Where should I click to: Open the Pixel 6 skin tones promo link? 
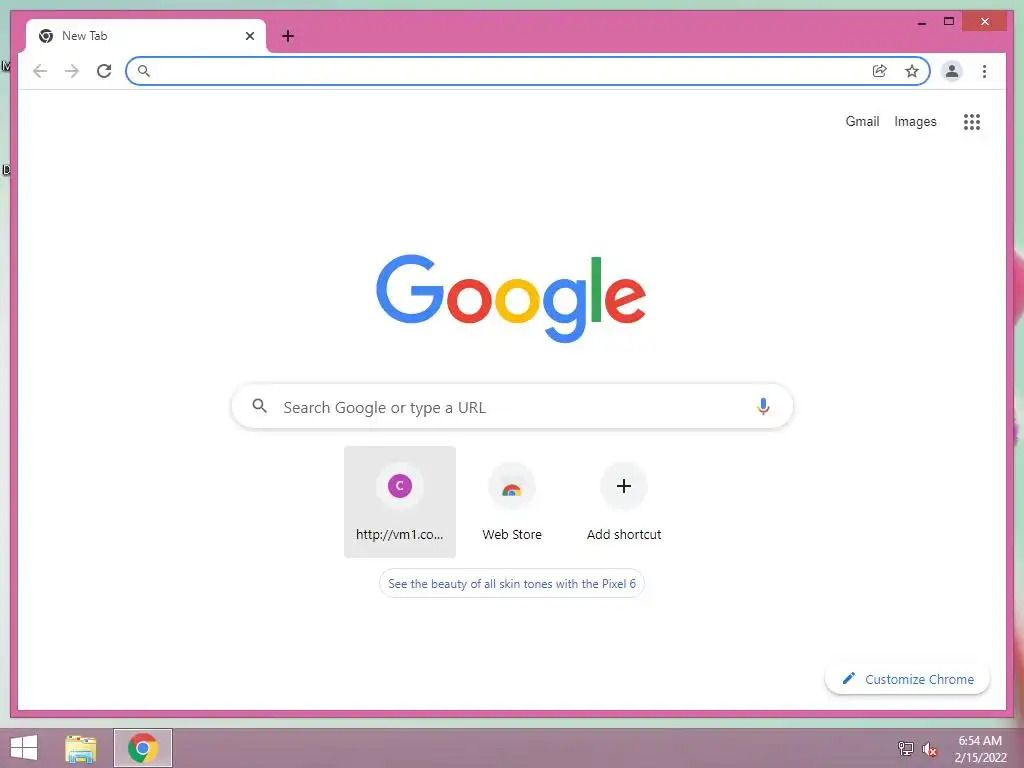[512, 583]
